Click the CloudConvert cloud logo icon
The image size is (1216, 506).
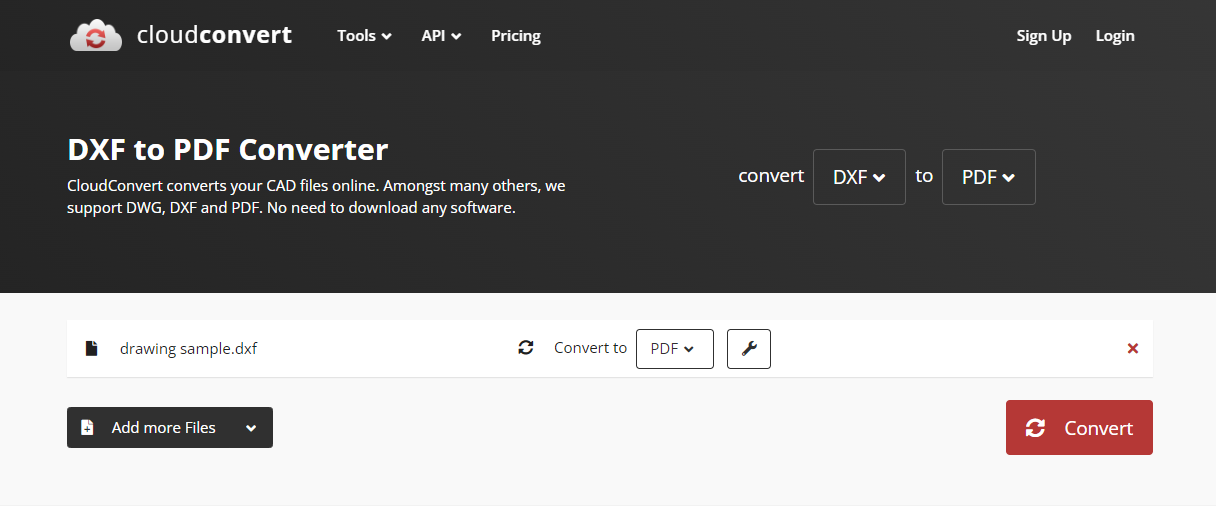tap(95, 36)
